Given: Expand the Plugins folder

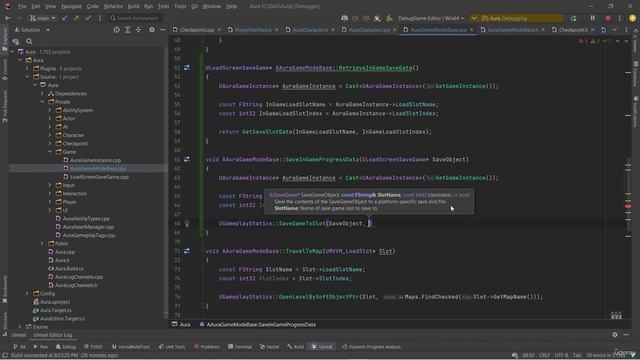Looking at the screenshot, I should [x=27, y=69].
